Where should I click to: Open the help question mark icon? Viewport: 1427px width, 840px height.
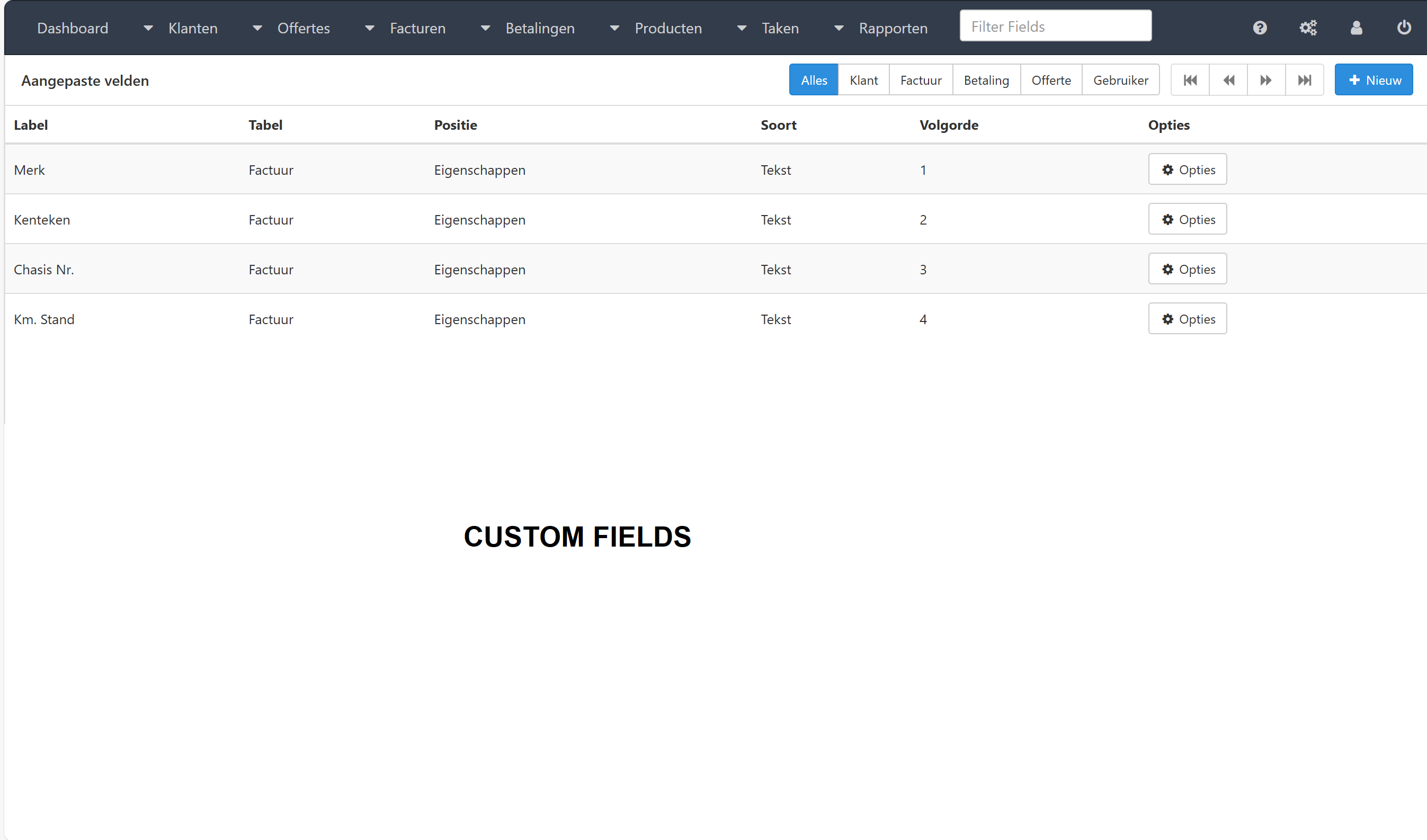pyautogui.click(x=1260, y=28)
